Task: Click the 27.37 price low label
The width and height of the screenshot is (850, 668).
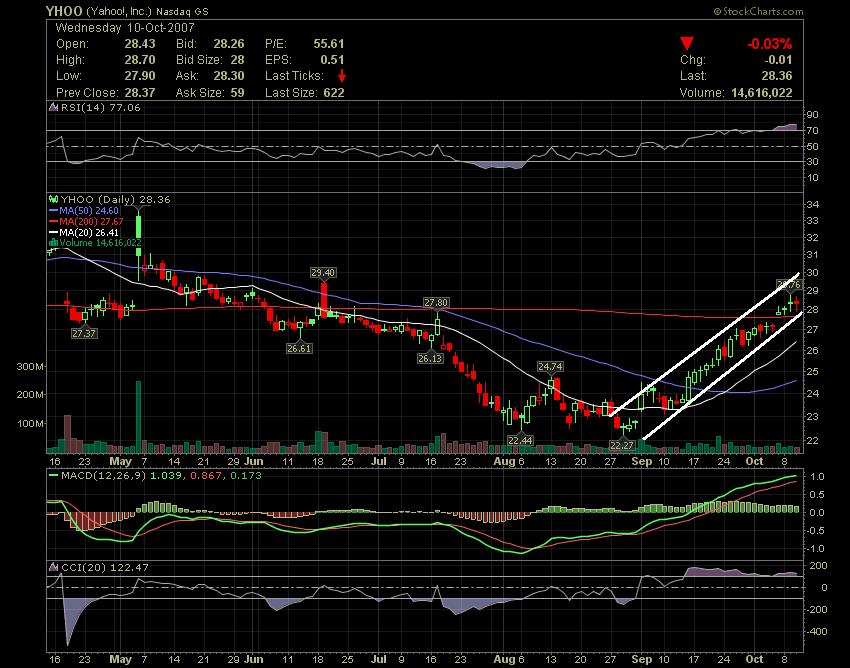Action: pos(84,333)
